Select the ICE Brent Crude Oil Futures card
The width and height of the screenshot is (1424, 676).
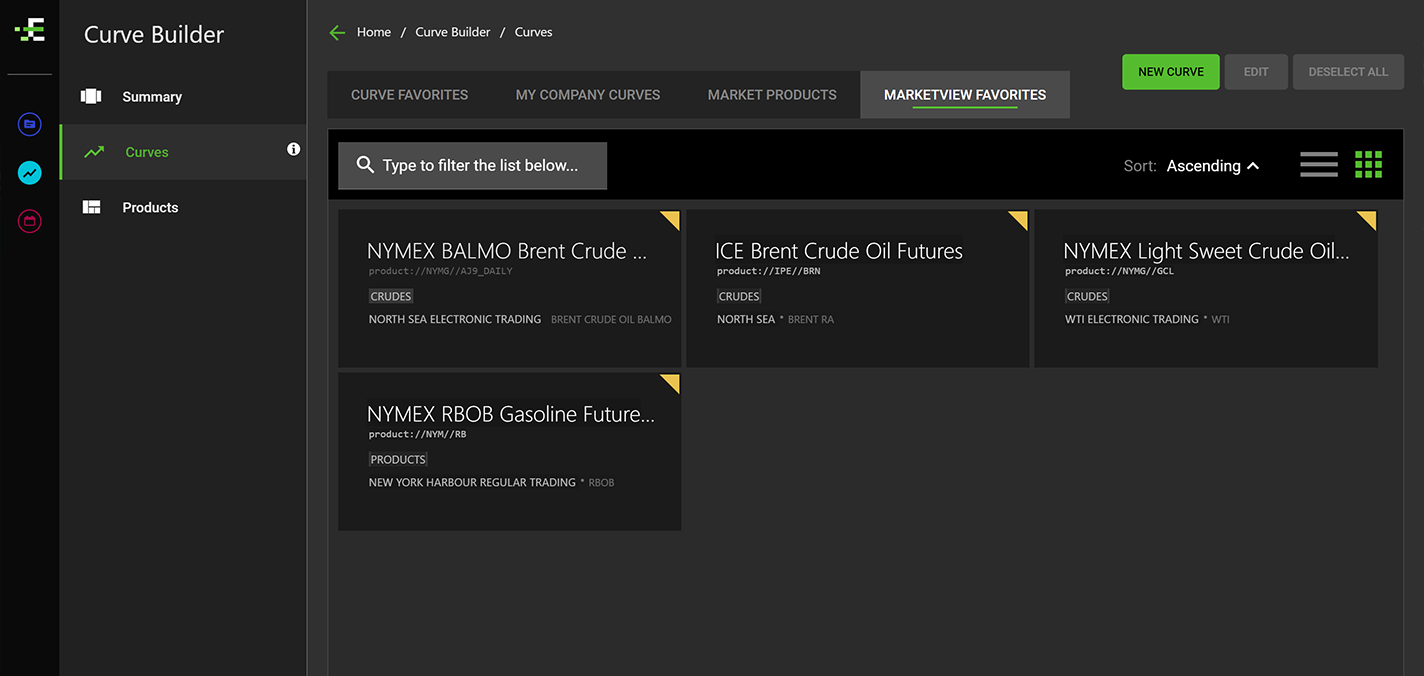click(x=858, y=288)
